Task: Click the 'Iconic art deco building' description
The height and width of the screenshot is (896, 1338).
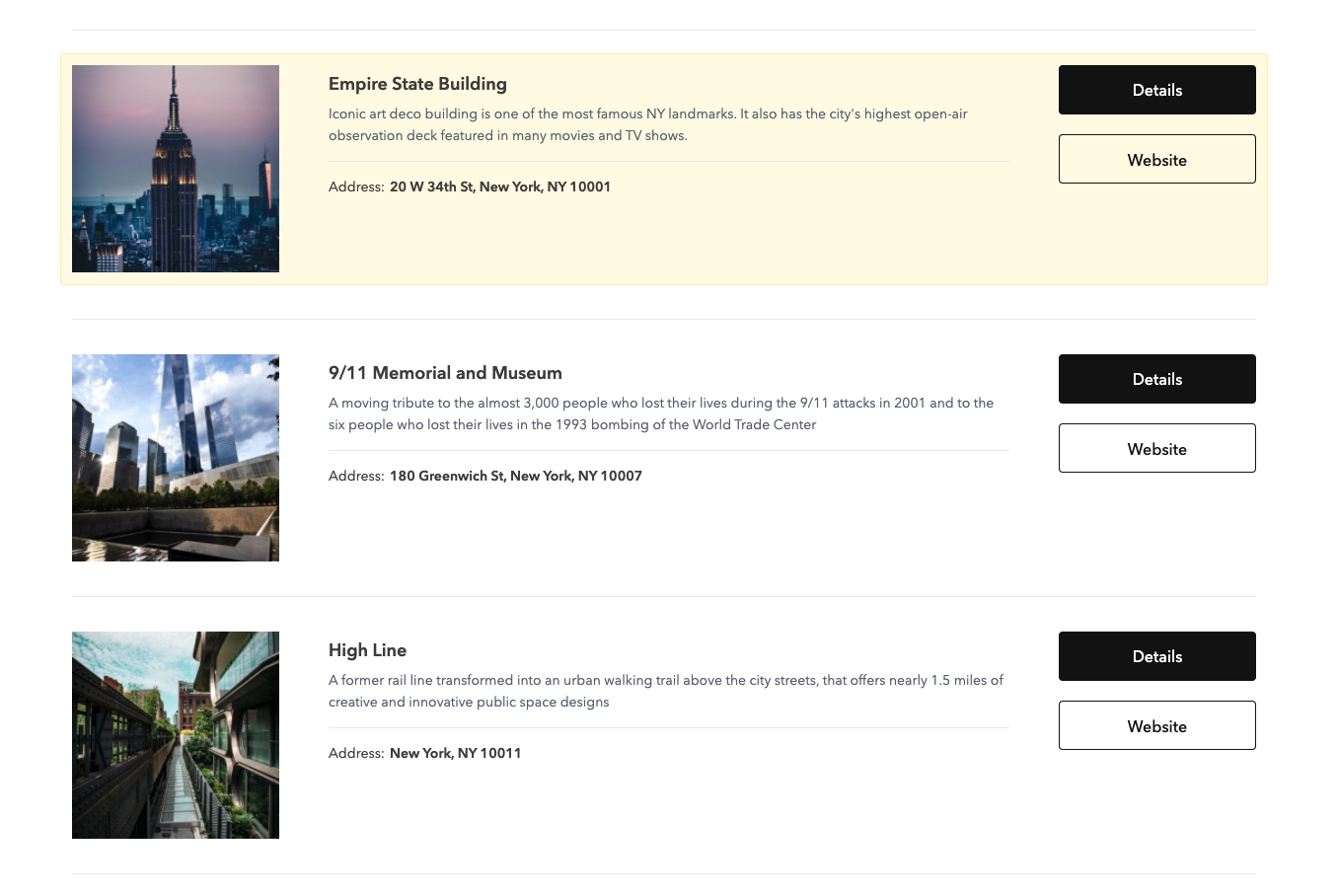Action: point(648,124)
